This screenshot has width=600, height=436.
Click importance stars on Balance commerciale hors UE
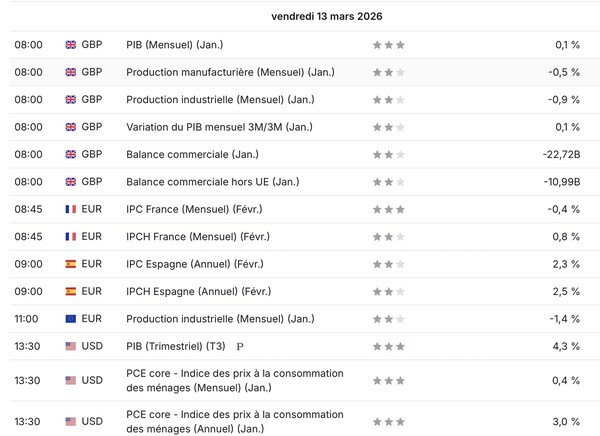pos(389,182)
